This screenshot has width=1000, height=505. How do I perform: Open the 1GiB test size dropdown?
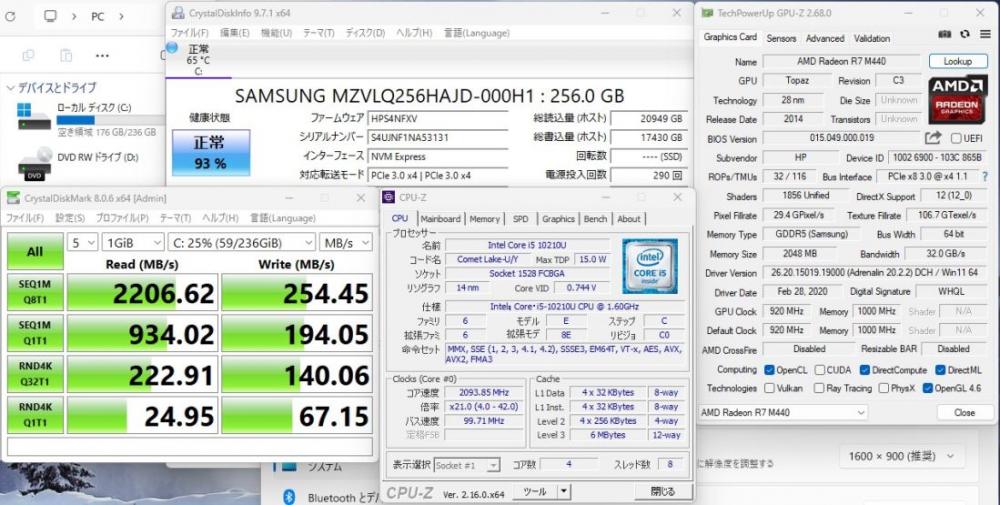134,242
